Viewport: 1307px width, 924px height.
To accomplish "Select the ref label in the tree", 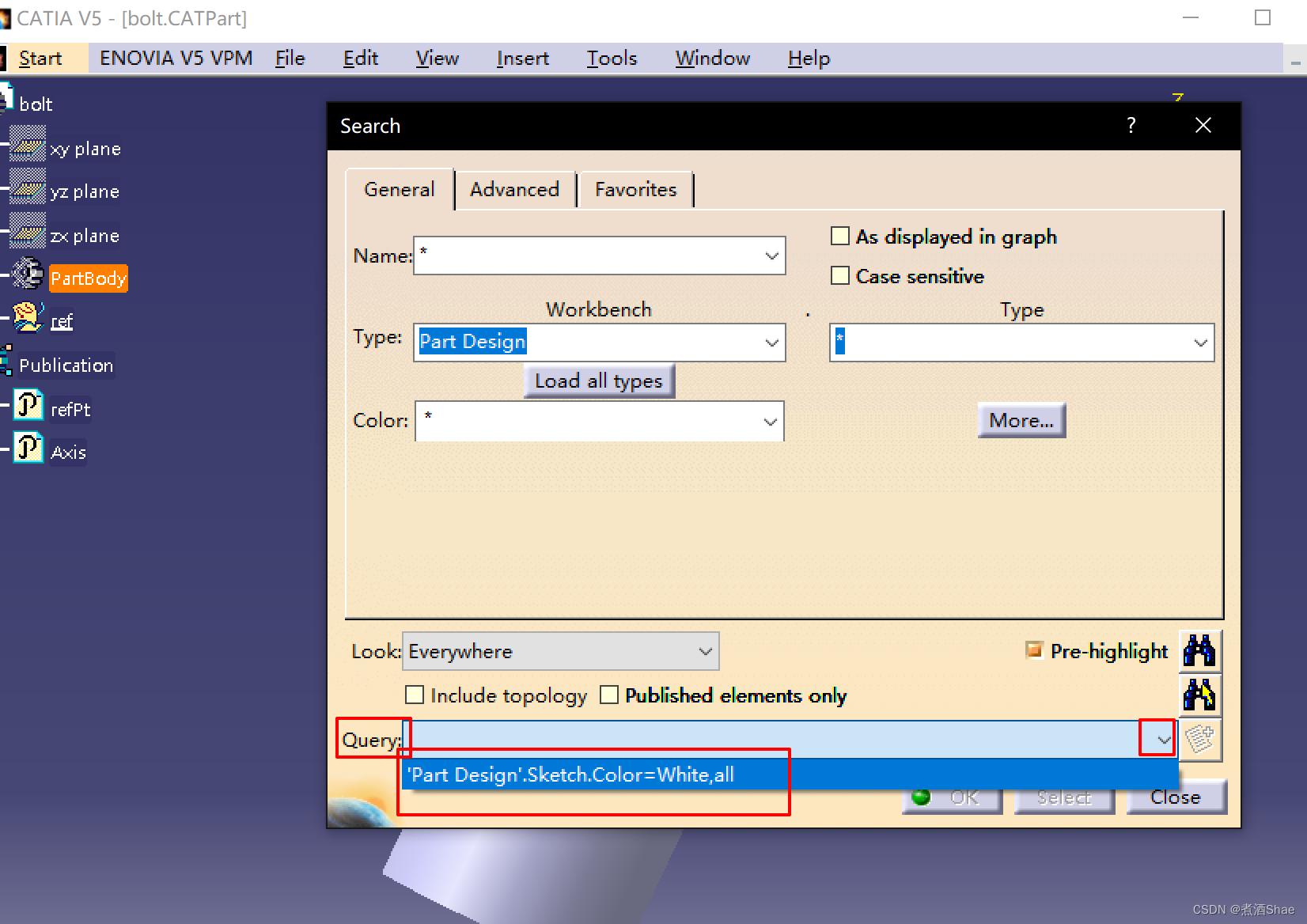I will click(62, 322).
